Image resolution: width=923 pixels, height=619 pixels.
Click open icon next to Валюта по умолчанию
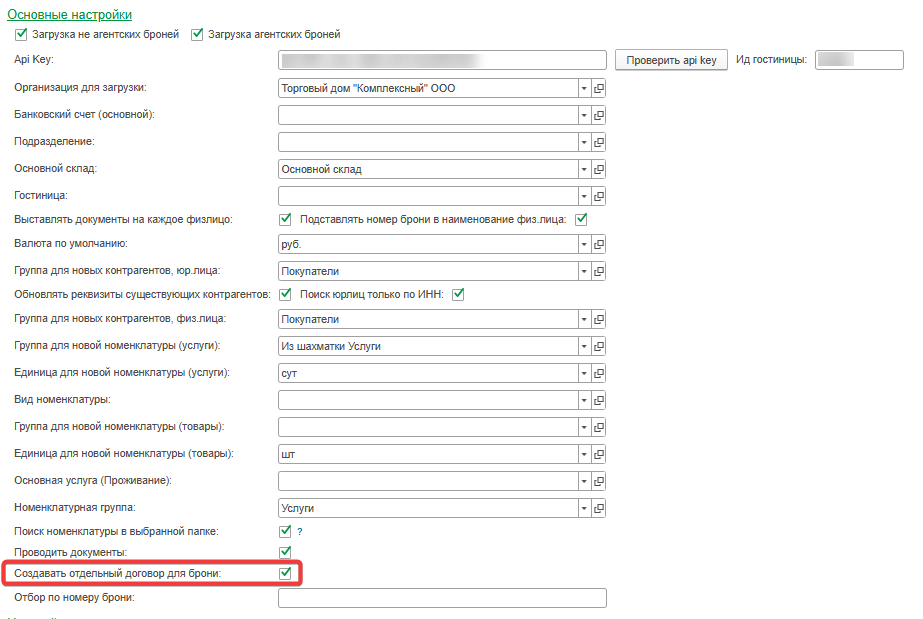pos(600,244)
